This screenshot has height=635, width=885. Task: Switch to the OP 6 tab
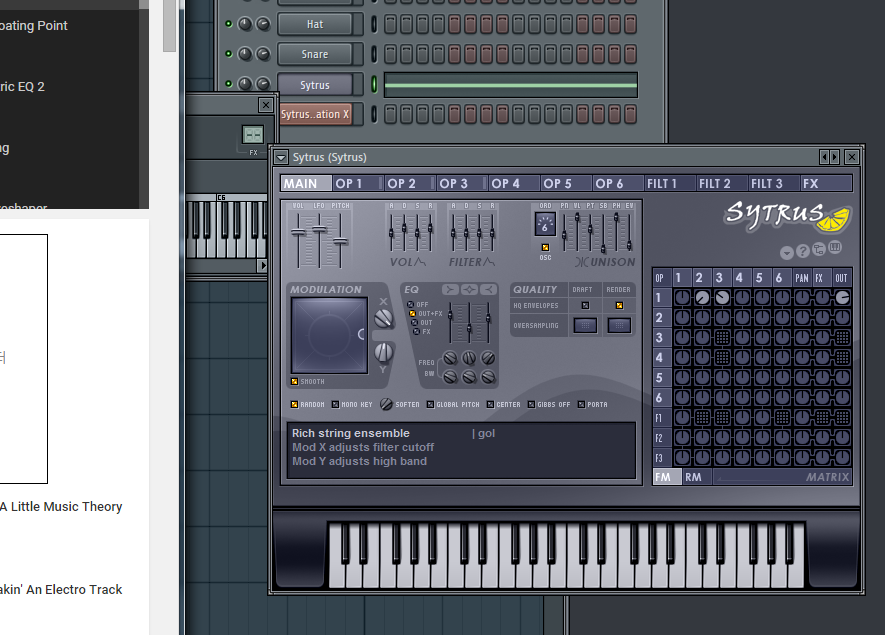click(x=617, y=183)
